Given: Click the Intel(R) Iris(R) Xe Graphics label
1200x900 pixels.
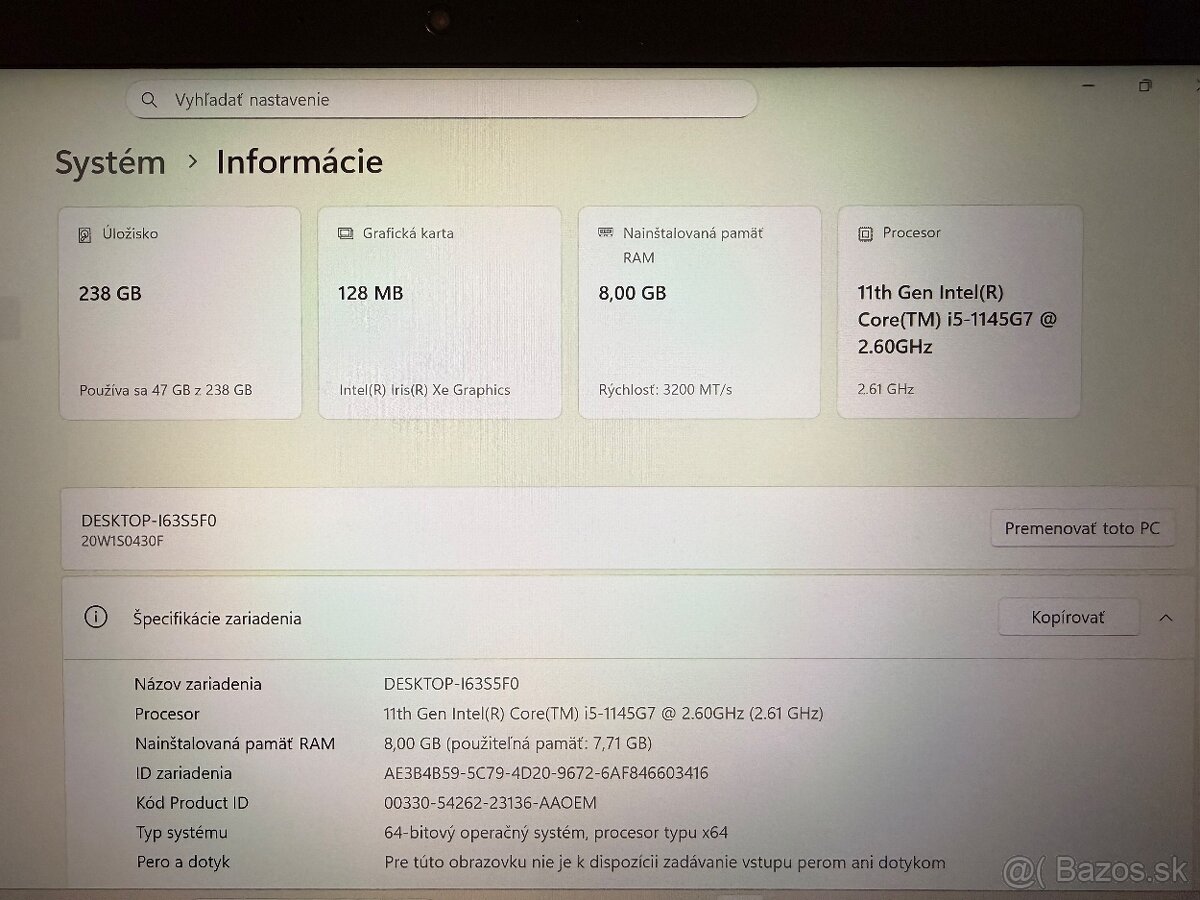Looking at the screenshot, I should click(x=422, y=389).
